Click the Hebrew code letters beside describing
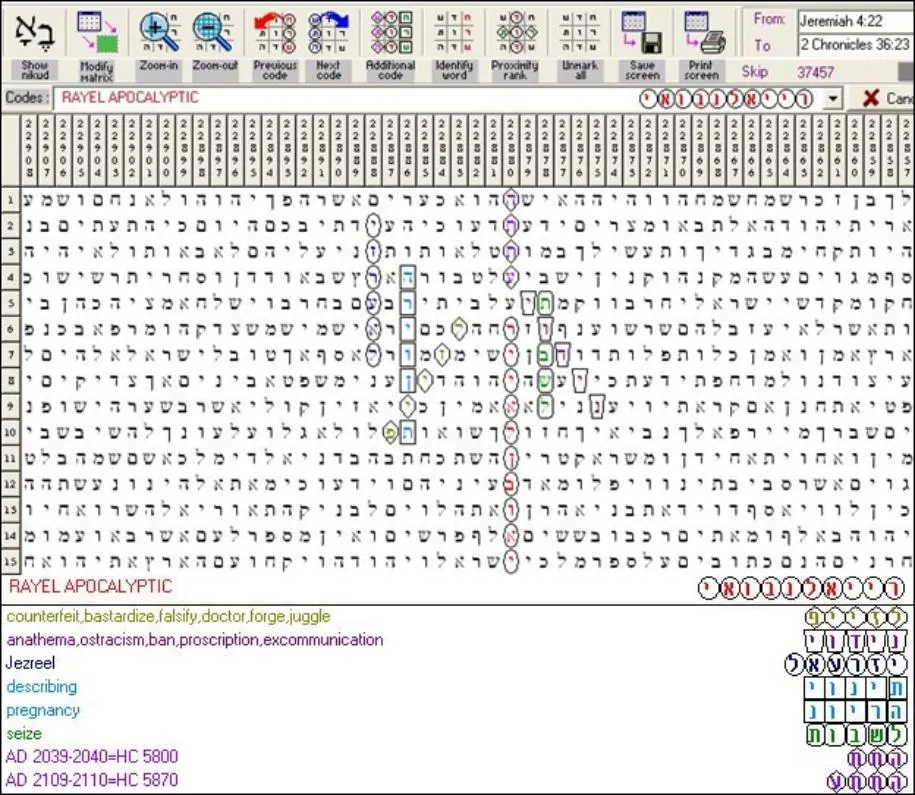 pyautogui.click(x=855, y=688)
